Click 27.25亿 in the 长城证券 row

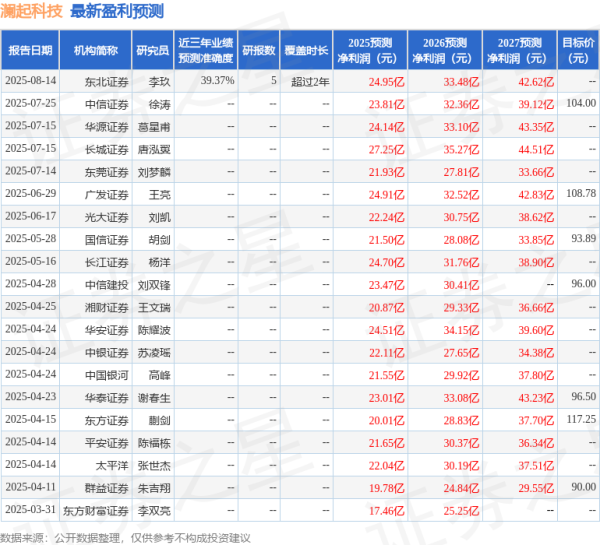pos(386,150)
